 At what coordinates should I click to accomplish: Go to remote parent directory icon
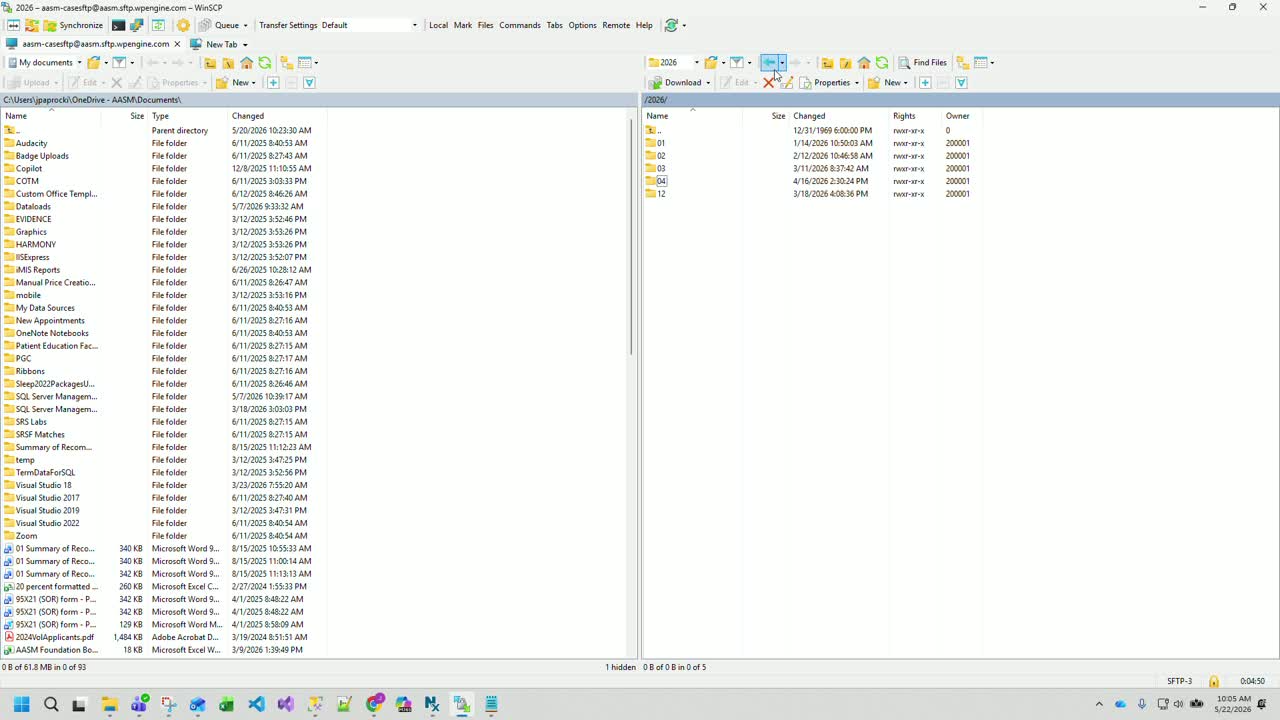coord(827,63)
